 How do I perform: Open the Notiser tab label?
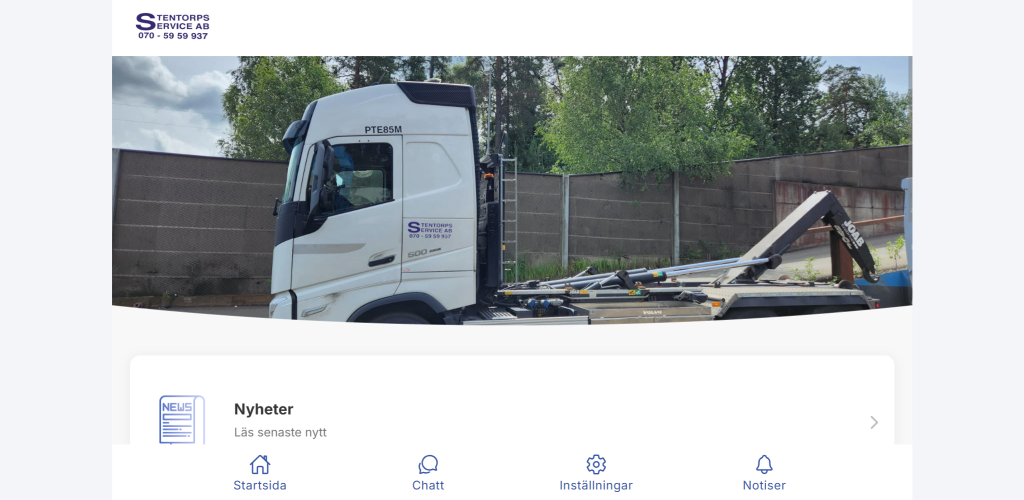click(x=764, y=486)
